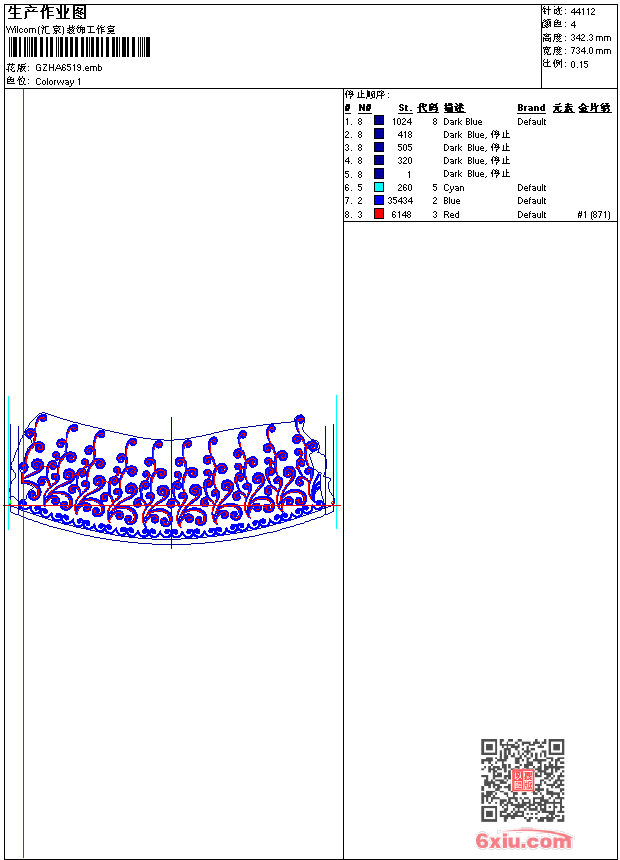620x860 pixels.
Task: Click the 'Cyan' description text
Action: pyautogui.click(x=454, y=188)
